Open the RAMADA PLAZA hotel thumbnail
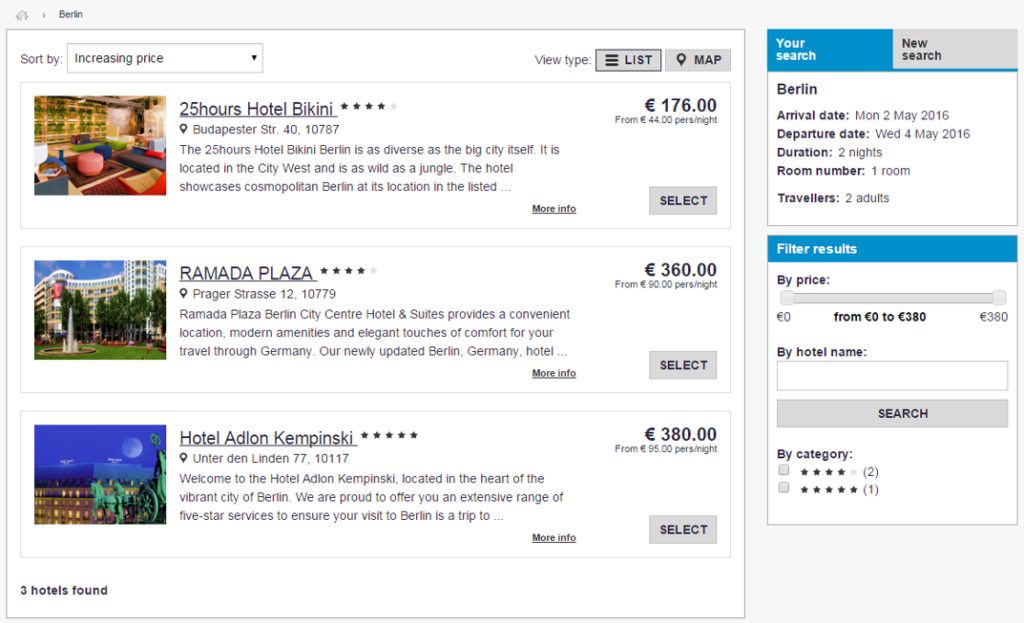 100,310
